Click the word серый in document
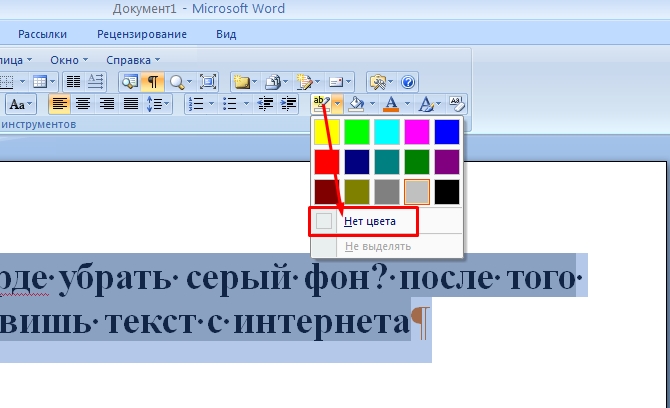Screen dimensions: 670x408 [x=239, y=279]
